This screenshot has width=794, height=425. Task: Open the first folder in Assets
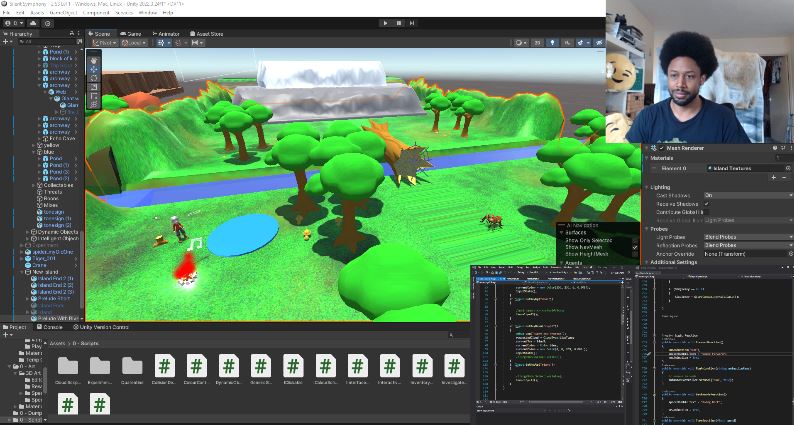click(67, 366)
